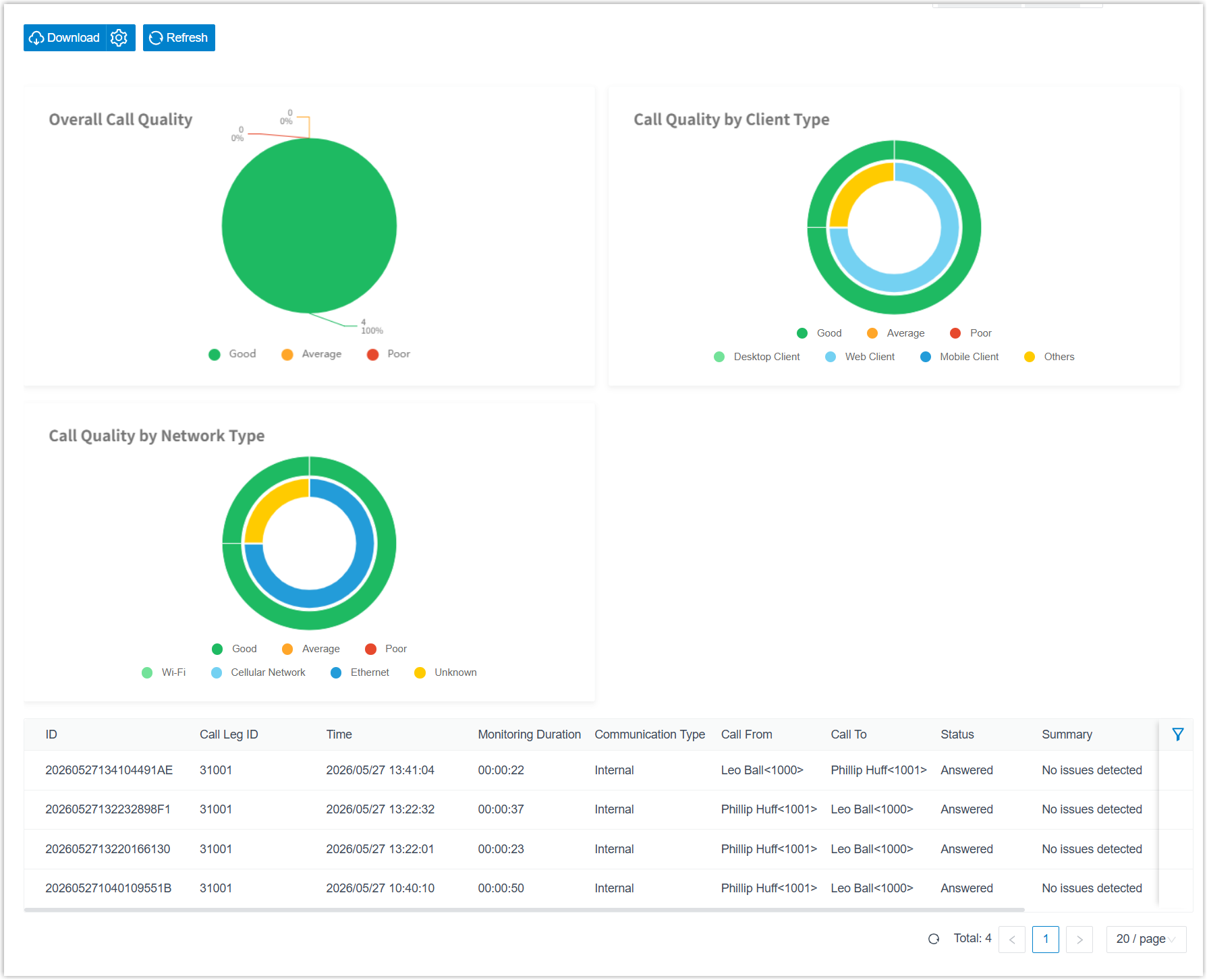Toggle Good legend in Network Type chart
Screen dimensions: 1207x980
pos(234,649)
